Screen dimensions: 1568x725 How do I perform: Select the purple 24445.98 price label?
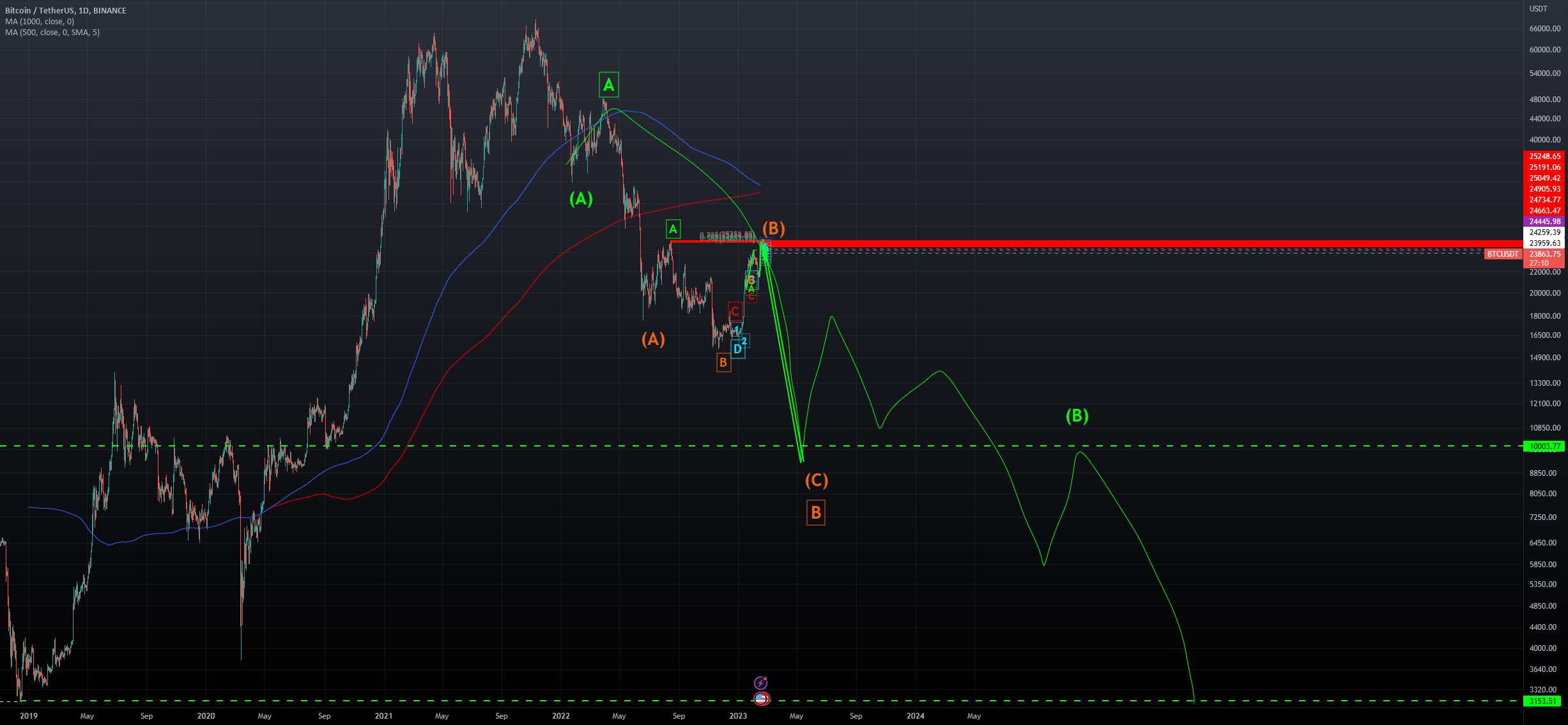coord(1544,222)
